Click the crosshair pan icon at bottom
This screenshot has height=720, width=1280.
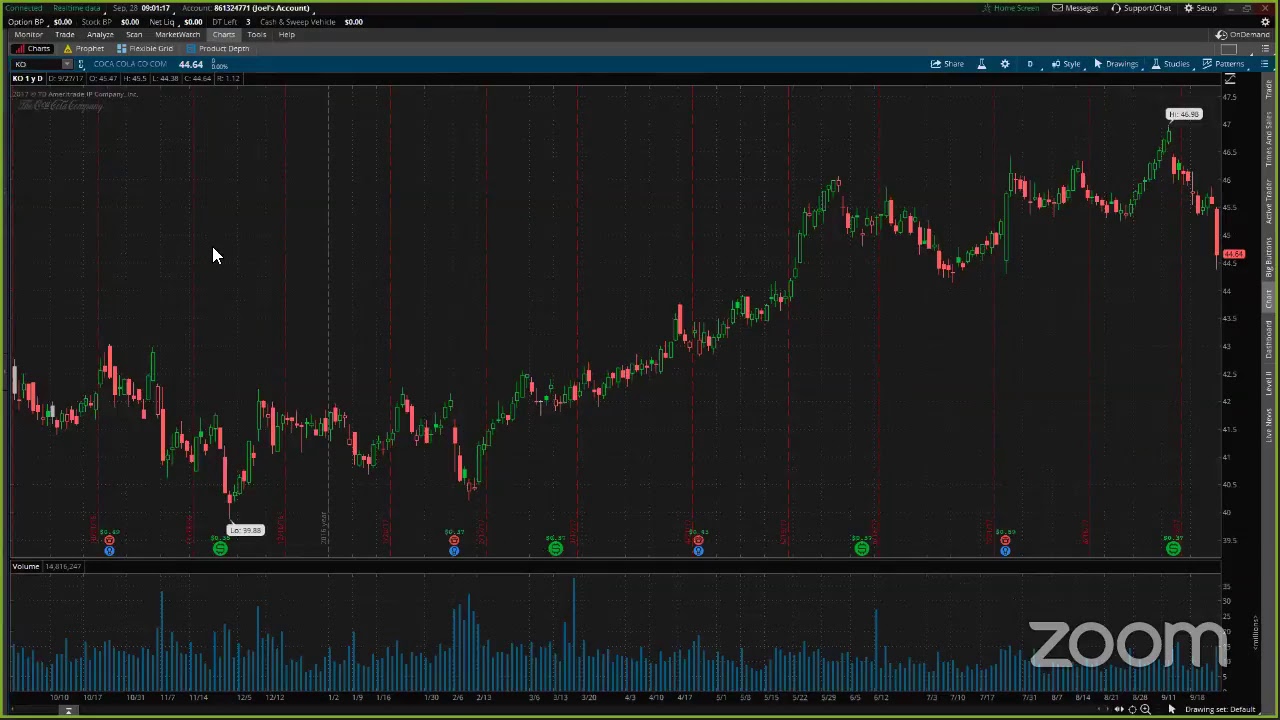(x=1132, y=709)
